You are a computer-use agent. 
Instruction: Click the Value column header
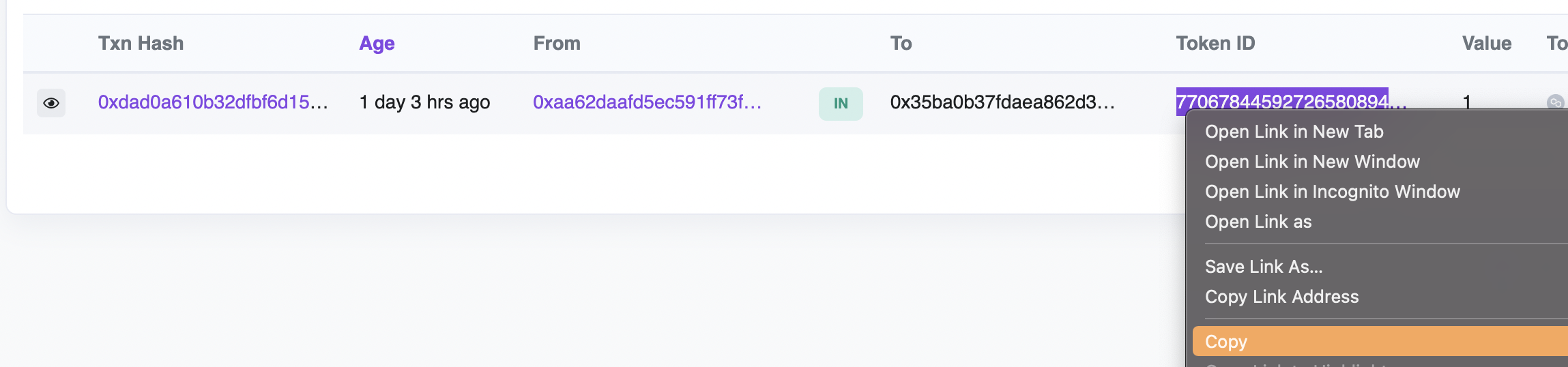pyautogui.click(x=1487, y=44)
